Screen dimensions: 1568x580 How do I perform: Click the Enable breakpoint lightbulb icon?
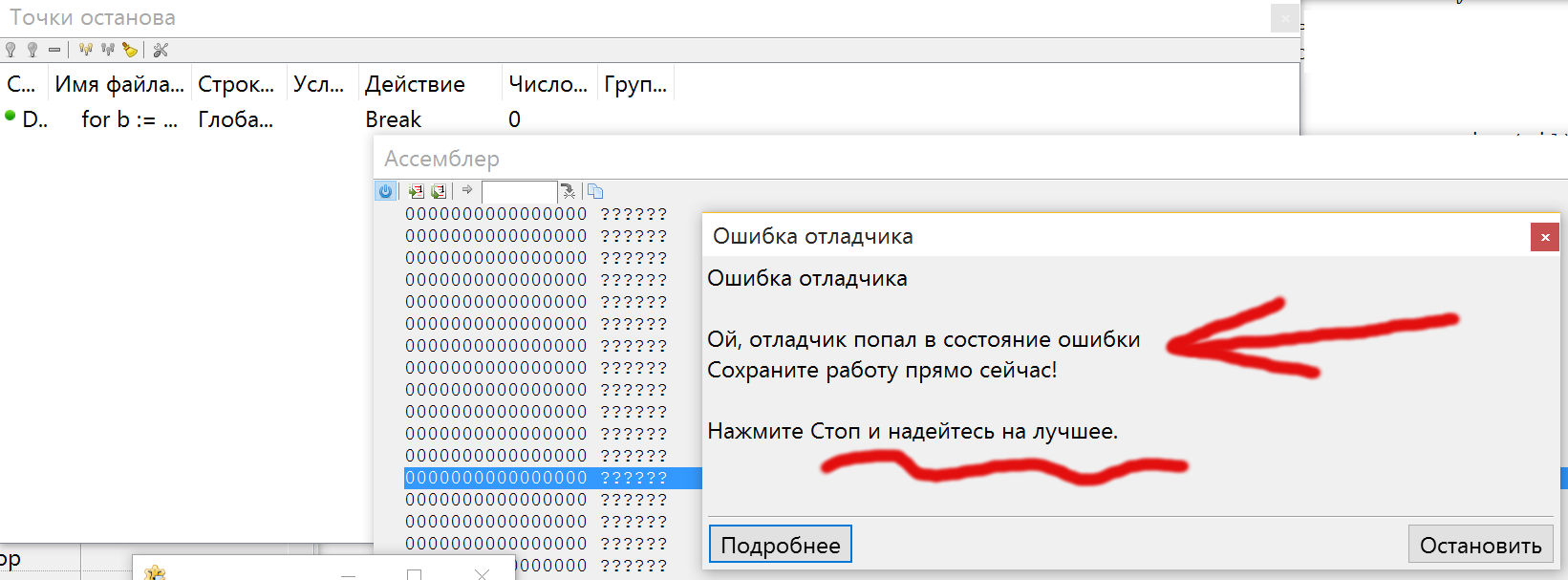[x=11, y=50]
